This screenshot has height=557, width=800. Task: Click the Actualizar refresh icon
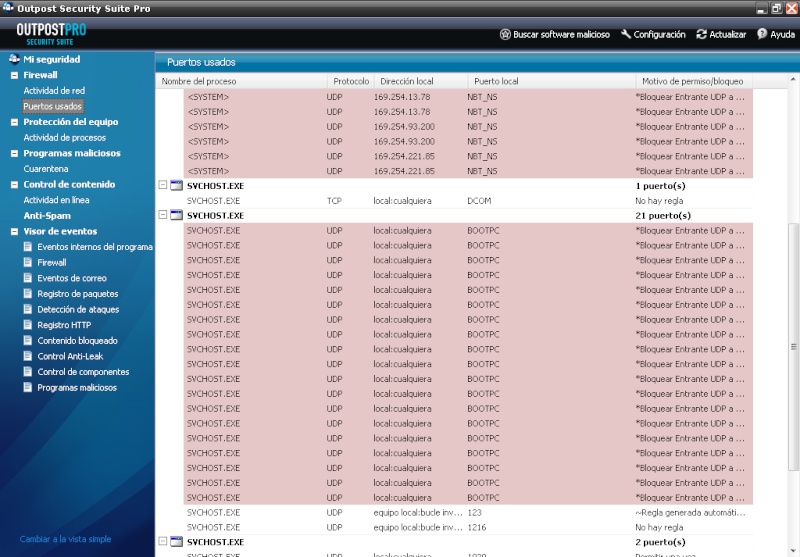[x=702, y=34]
